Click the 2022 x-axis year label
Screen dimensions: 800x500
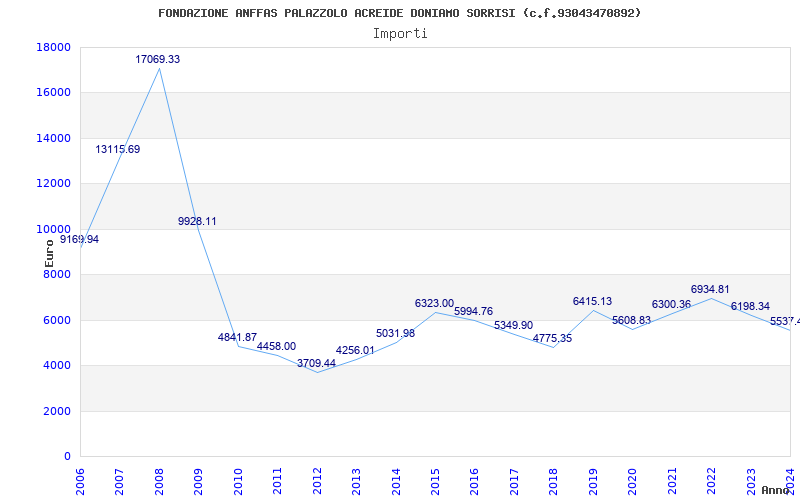[712, 481]
